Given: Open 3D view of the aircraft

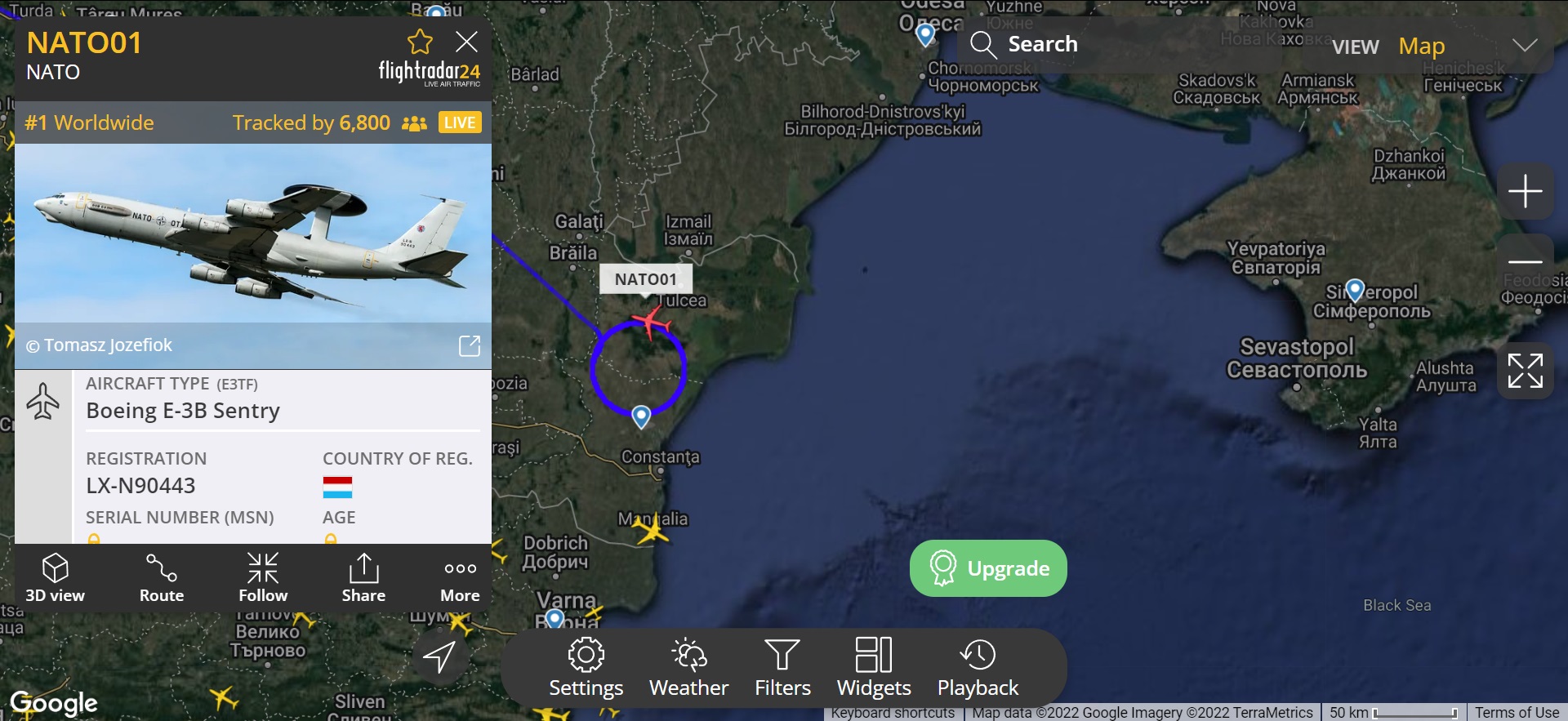Looking at the screenshot, I should point(55,577).
